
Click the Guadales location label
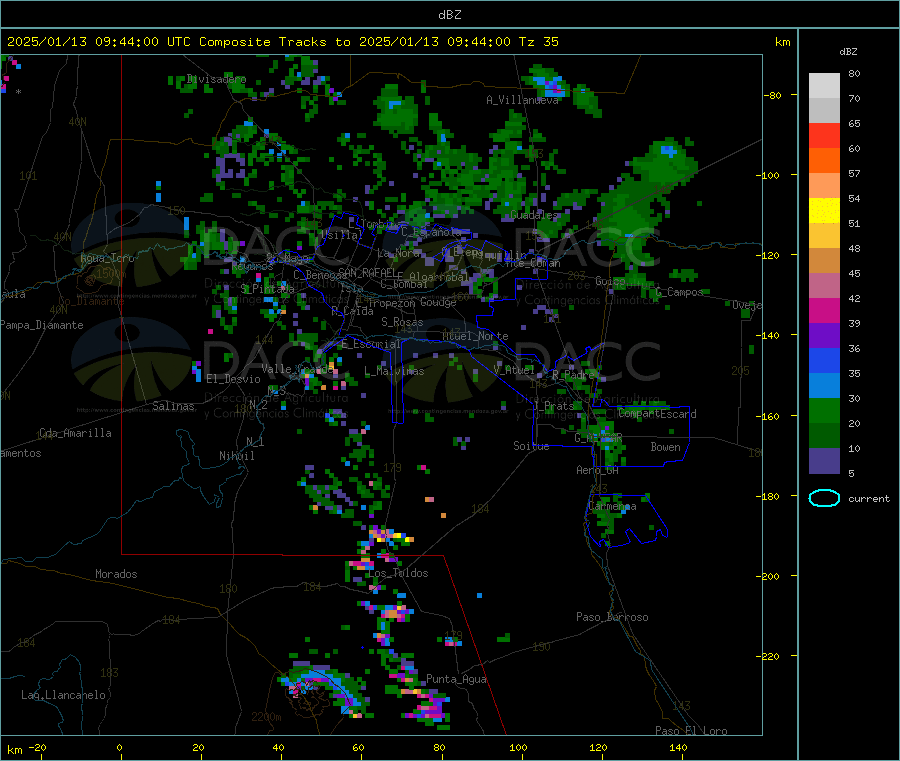point(534,215)
